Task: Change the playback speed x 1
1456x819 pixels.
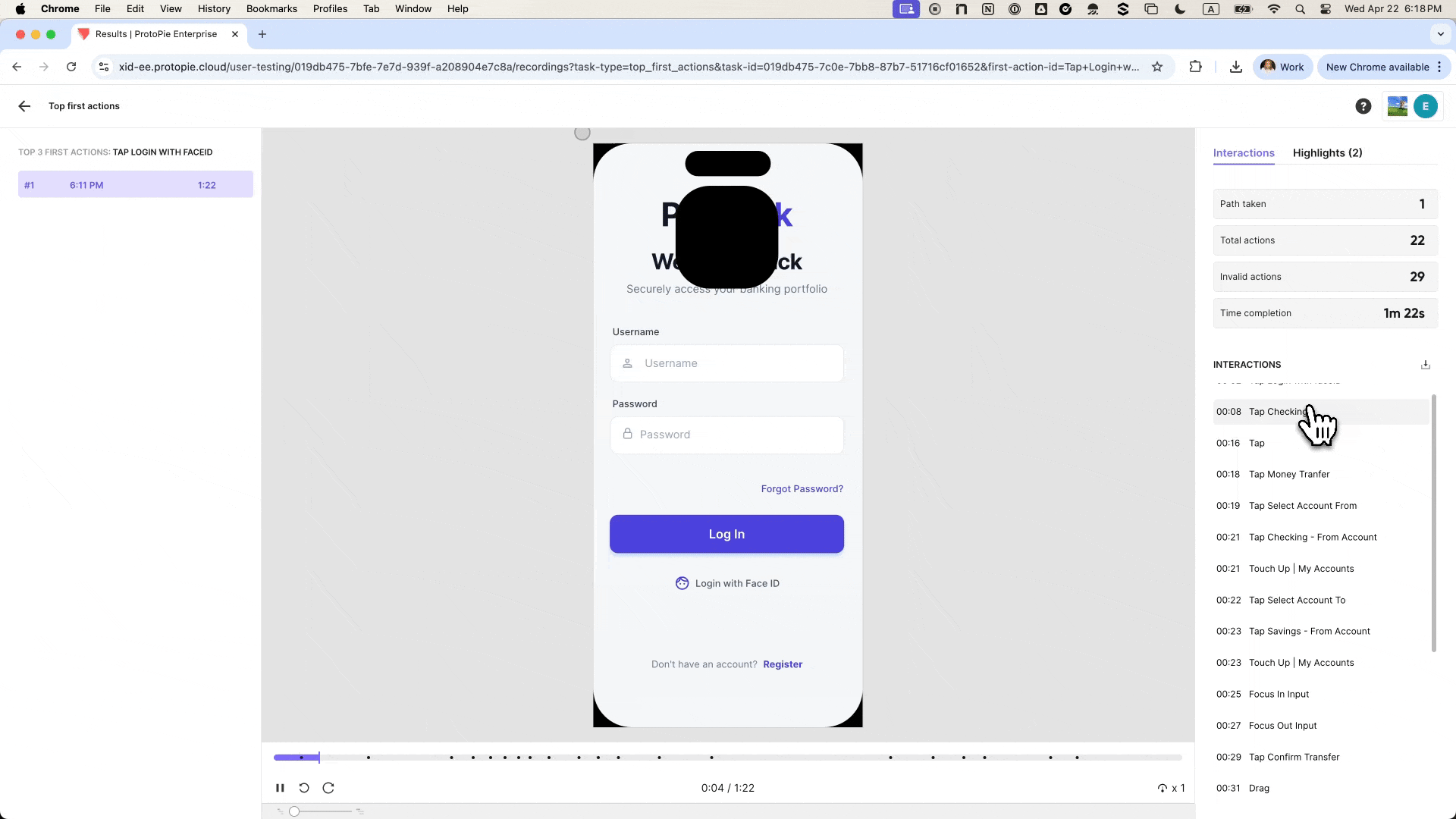Action: click(1172, 788)
